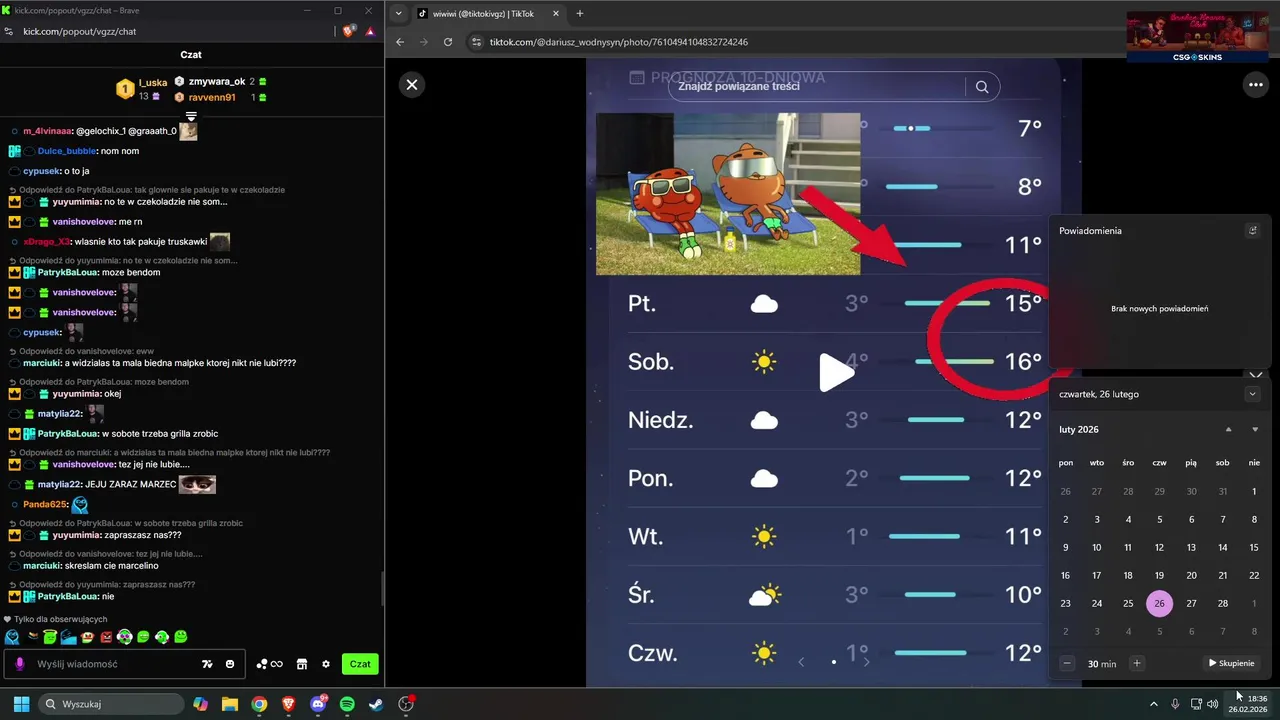Select day 14 in the February calendar
Viewport: 1280px width, 720px height.
coord(1222,547)
